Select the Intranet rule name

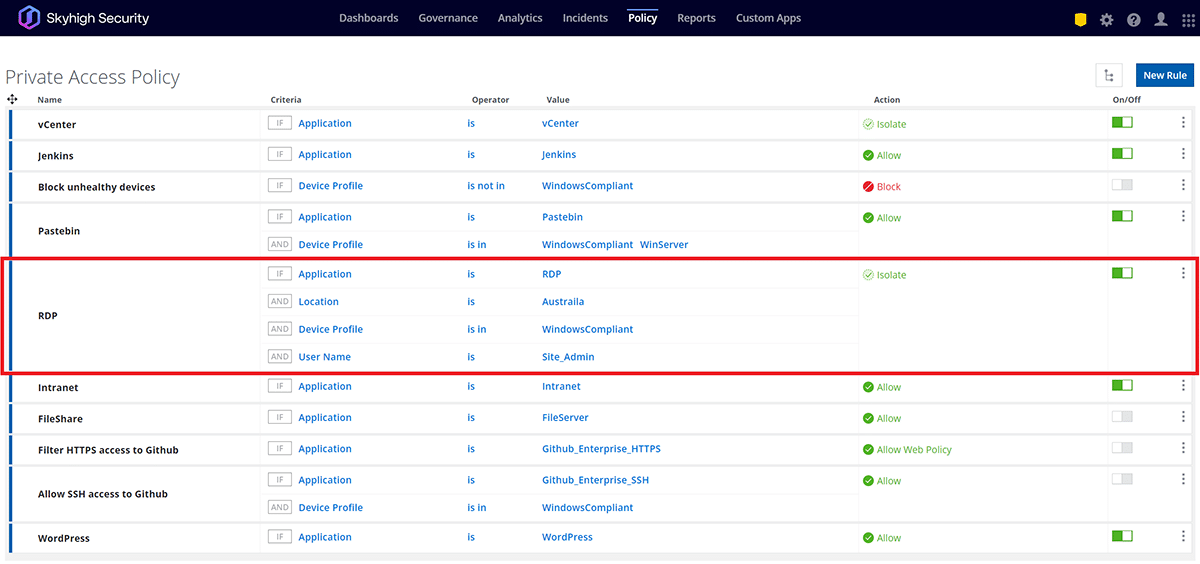pos(58,387)
